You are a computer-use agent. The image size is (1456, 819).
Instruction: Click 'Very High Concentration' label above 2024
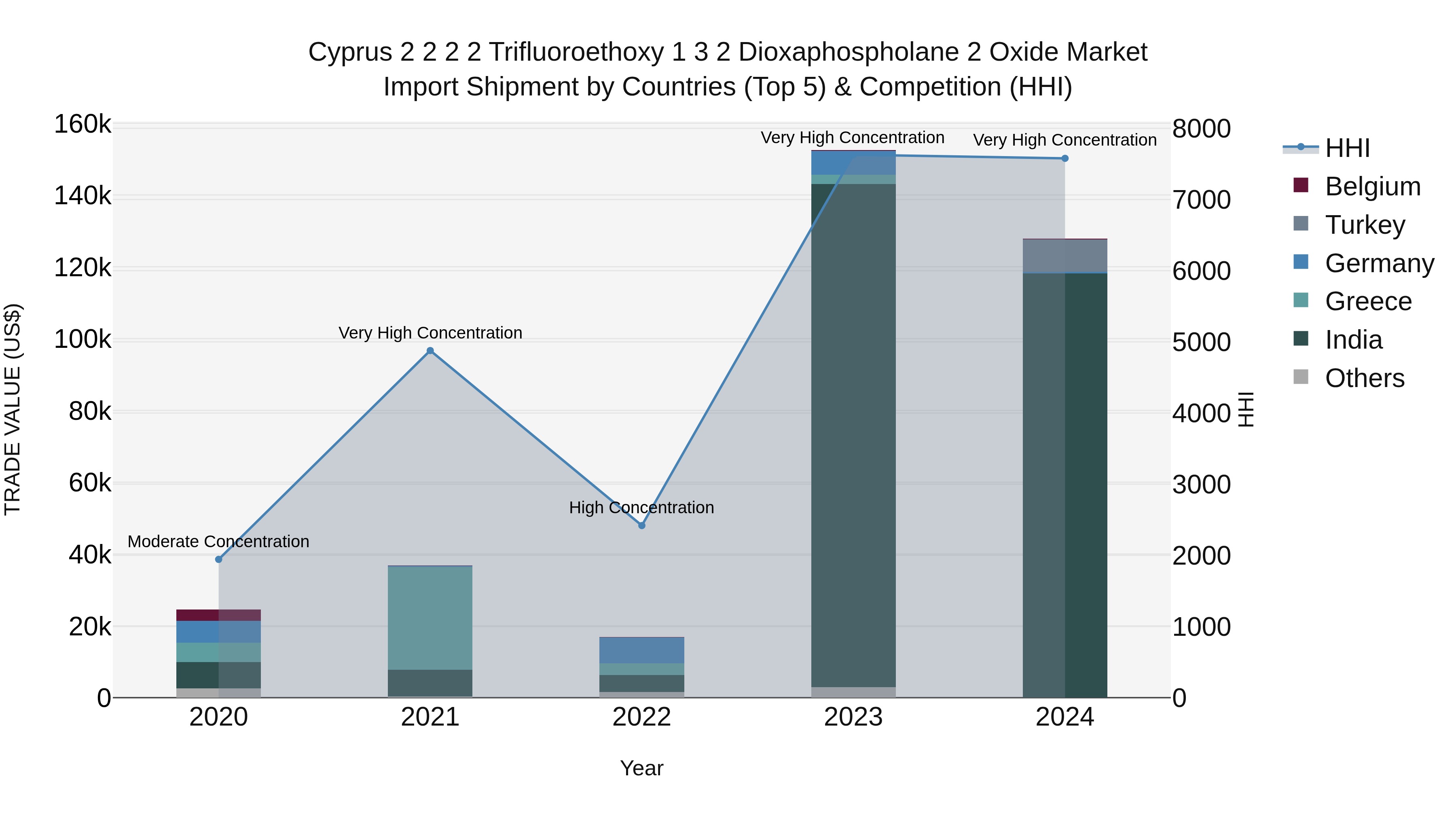1065,140
